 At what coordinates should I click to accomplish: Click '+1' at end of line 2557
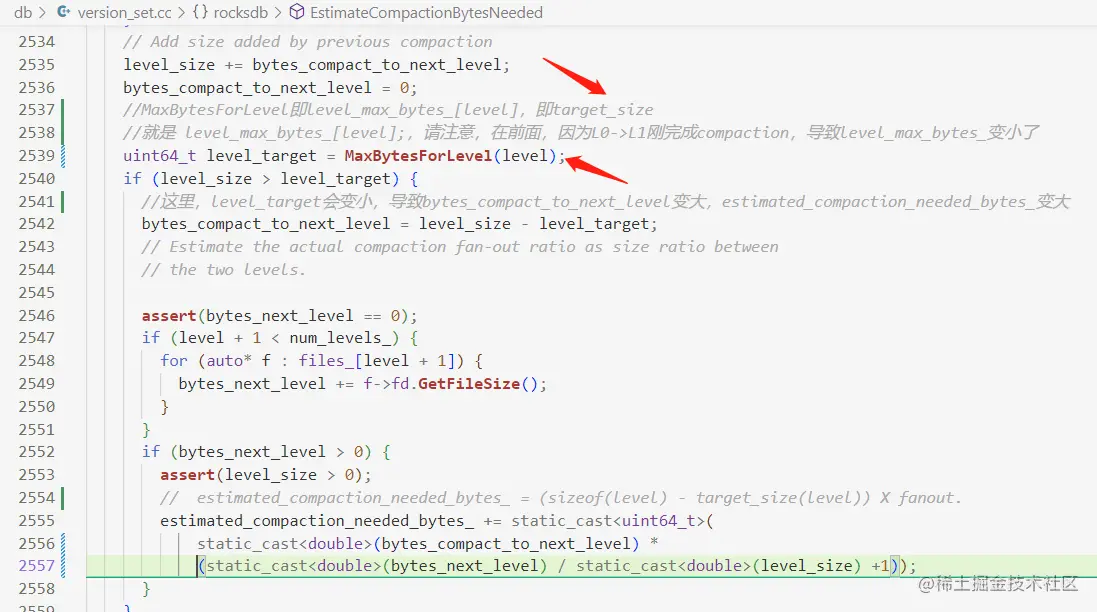tap(880, 566)
